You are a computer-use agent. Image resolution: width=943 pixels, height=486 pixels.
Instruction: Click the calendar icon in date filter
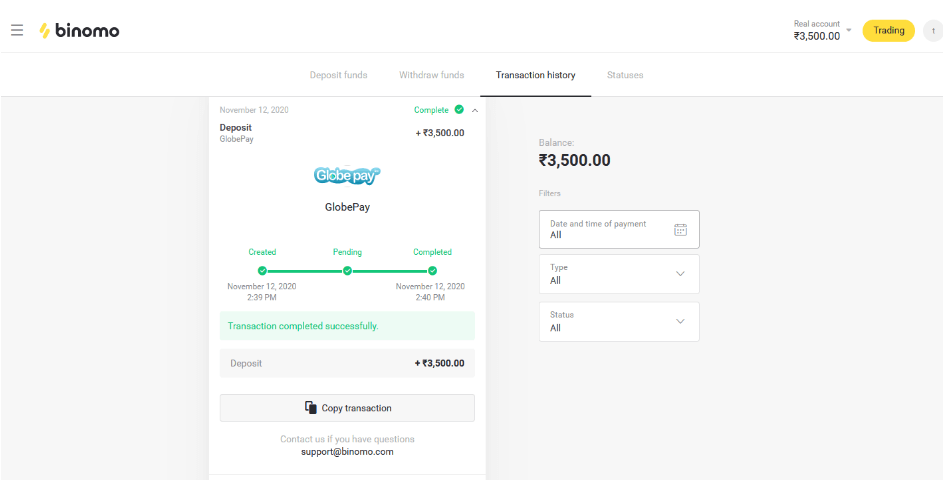point(680,229)
